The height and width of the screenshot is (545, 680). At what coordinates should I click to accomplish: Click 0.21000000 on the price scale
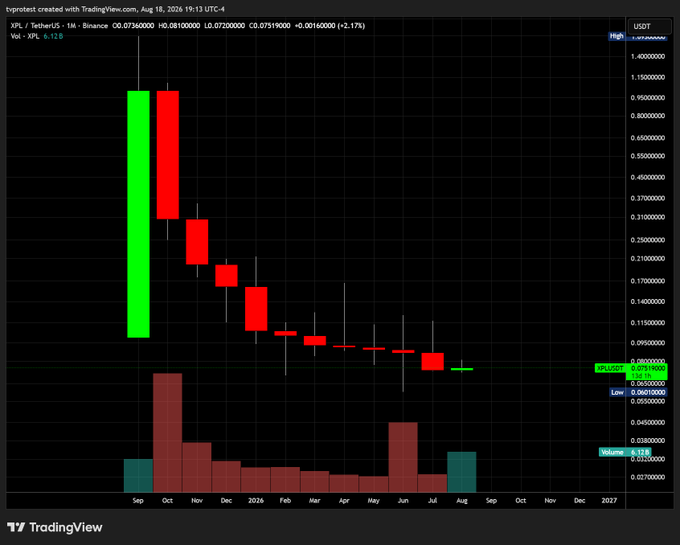pos(647,258)
